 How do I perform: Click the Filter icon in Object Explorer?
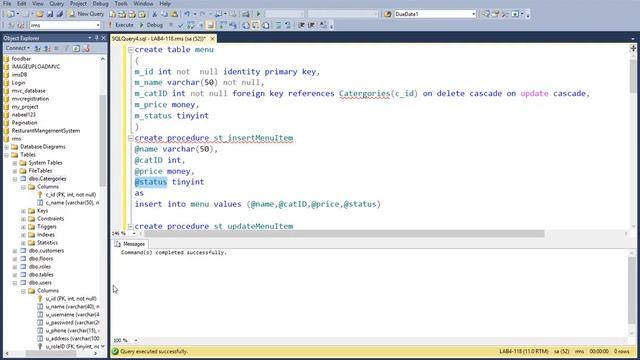(67, 49)
